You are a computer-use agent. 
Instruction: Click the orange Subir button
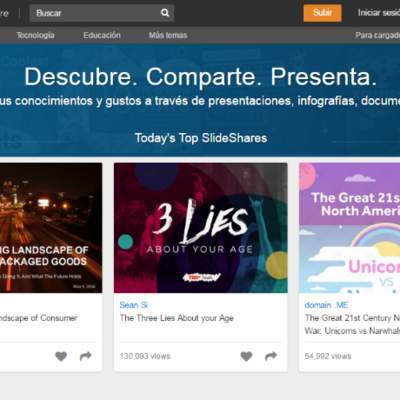point(322,13)
